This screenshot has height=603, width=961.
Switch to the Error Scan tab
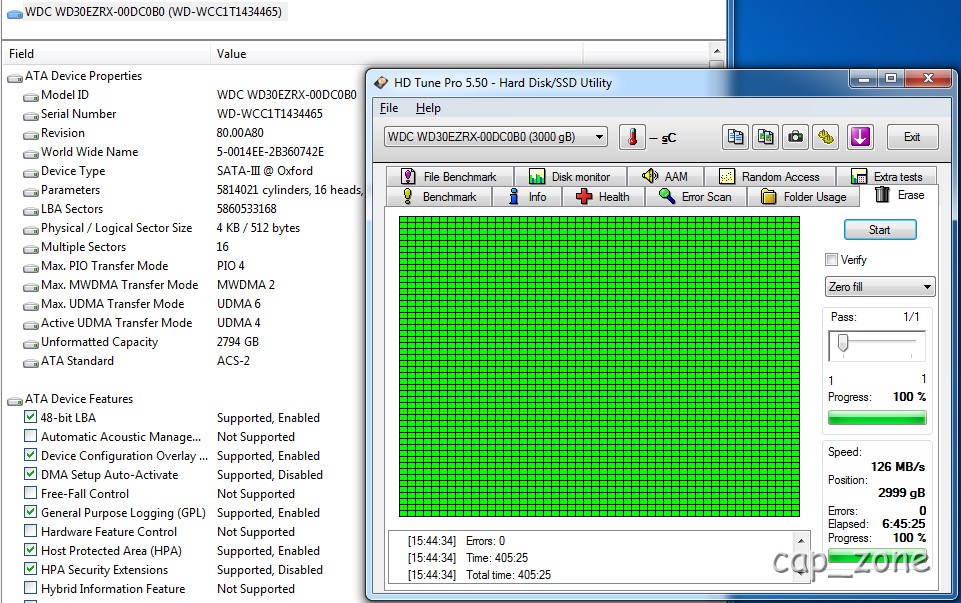696,197
